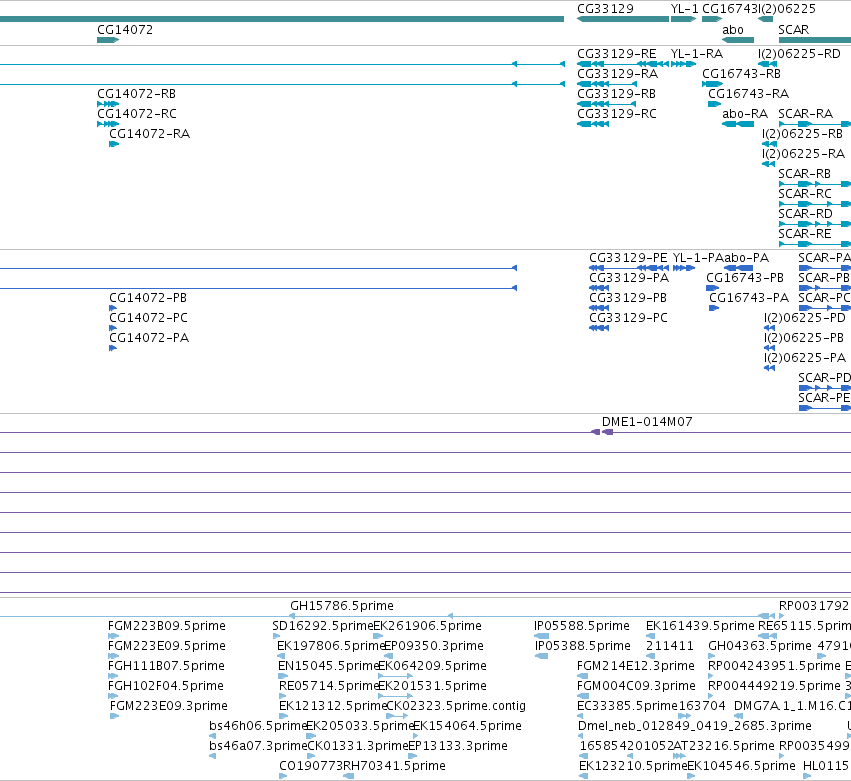Select protein CG14072-PC
This screenshot has height=781, width=851.
coord(113,328)
